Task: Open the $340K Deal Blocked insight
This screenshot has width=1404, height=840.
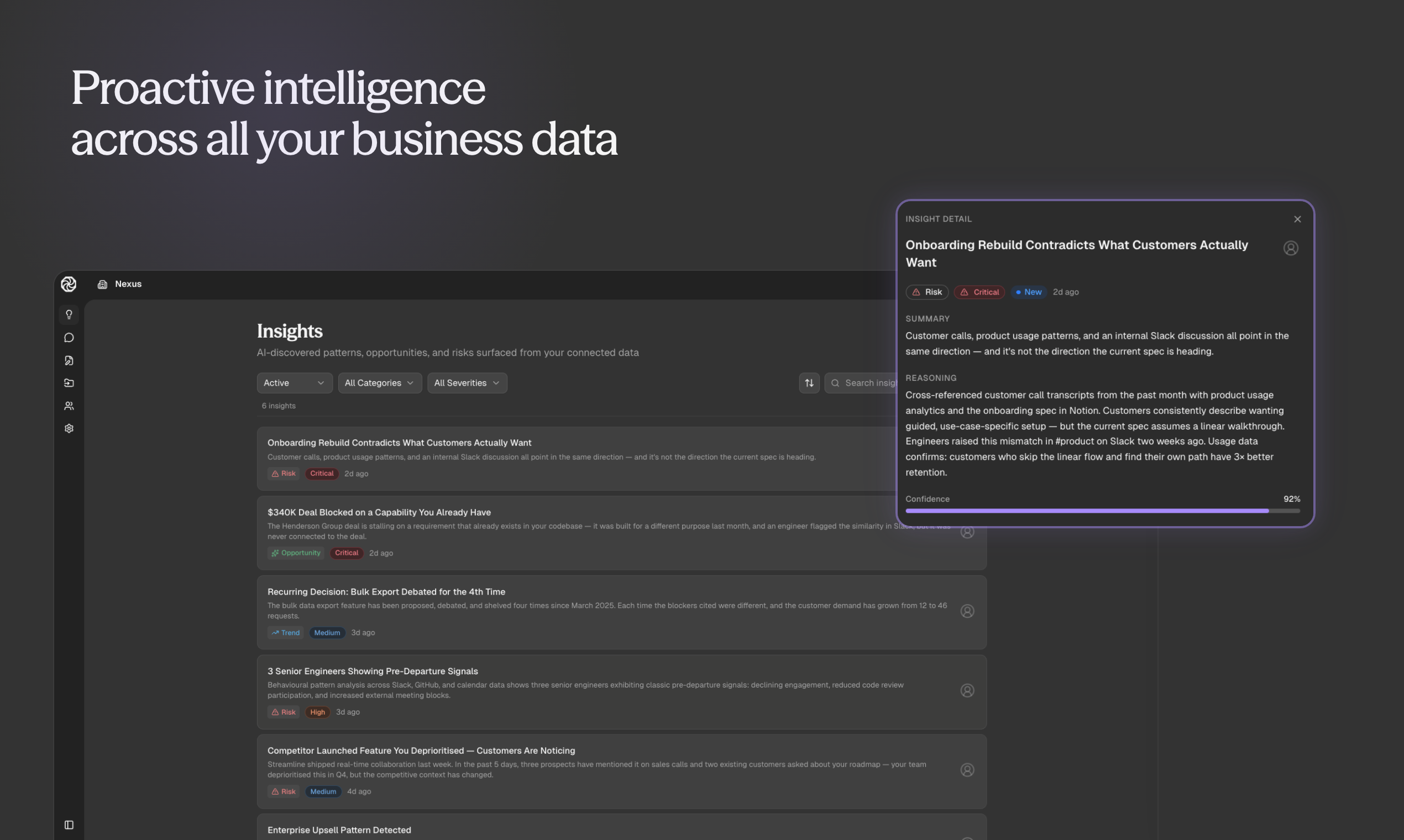Action: tap(379, 512)
